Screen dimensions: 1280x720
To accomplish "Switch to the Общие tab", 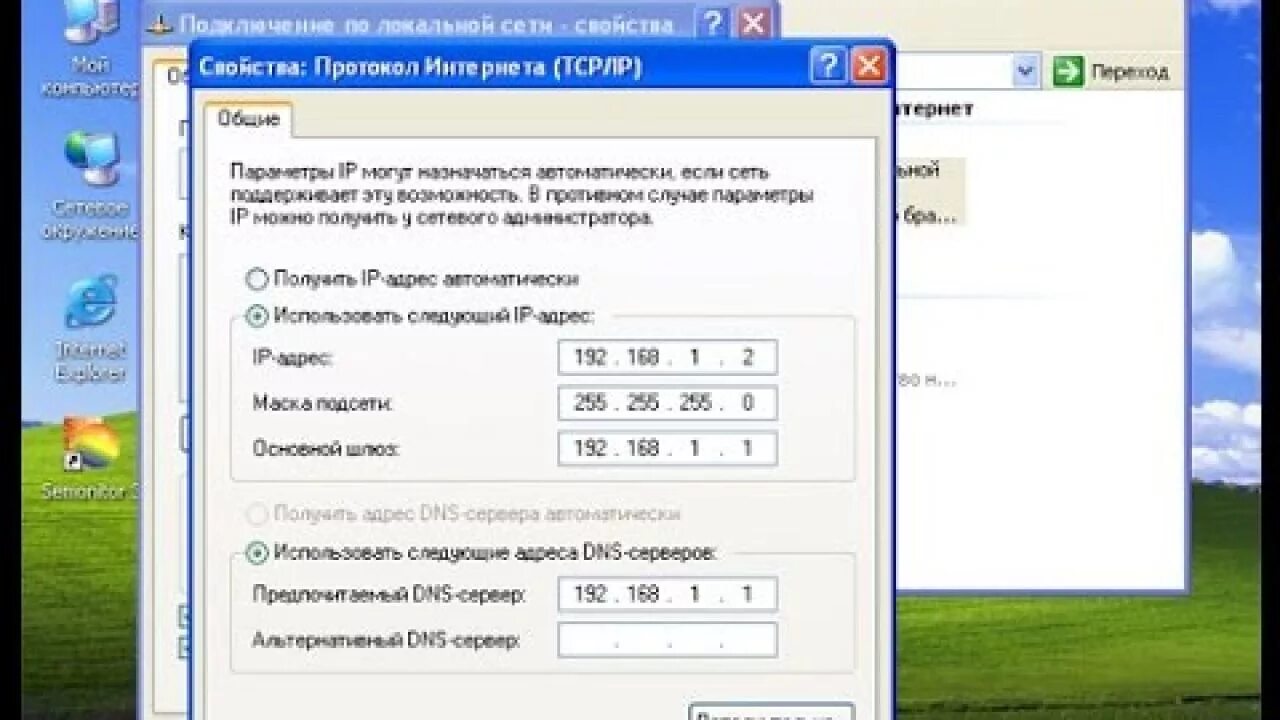I will (x=249, y=119).
